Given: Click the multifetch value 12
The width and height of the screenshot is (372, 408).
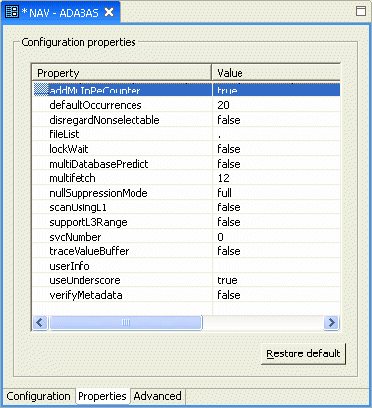Looking at the screenshot, I should tap(223, 178).
